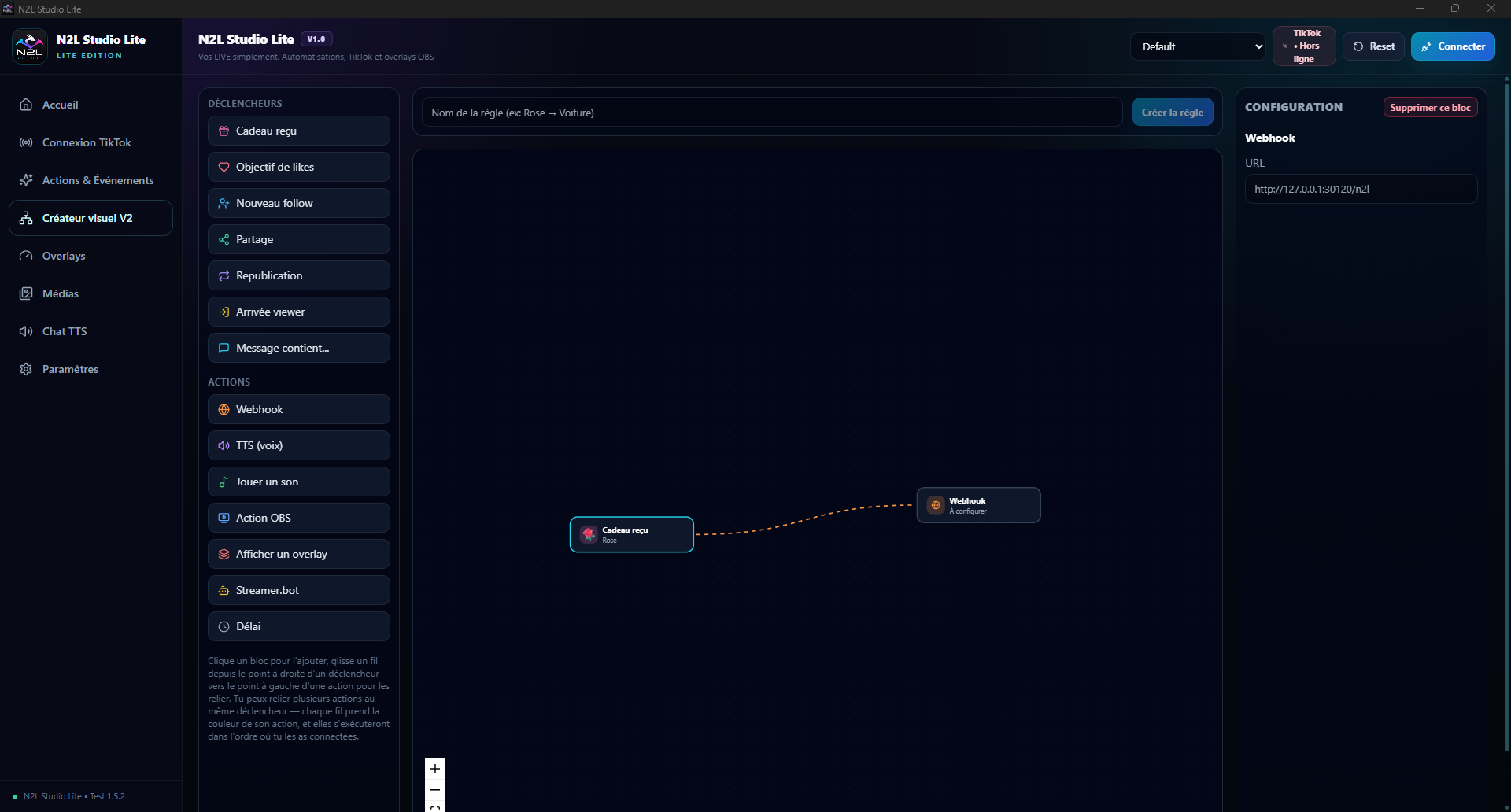The height and width of the screenshot is (812, 1511).
Task: Click the CONFIGURATION panel heading
Action: tap(1294, 107)
